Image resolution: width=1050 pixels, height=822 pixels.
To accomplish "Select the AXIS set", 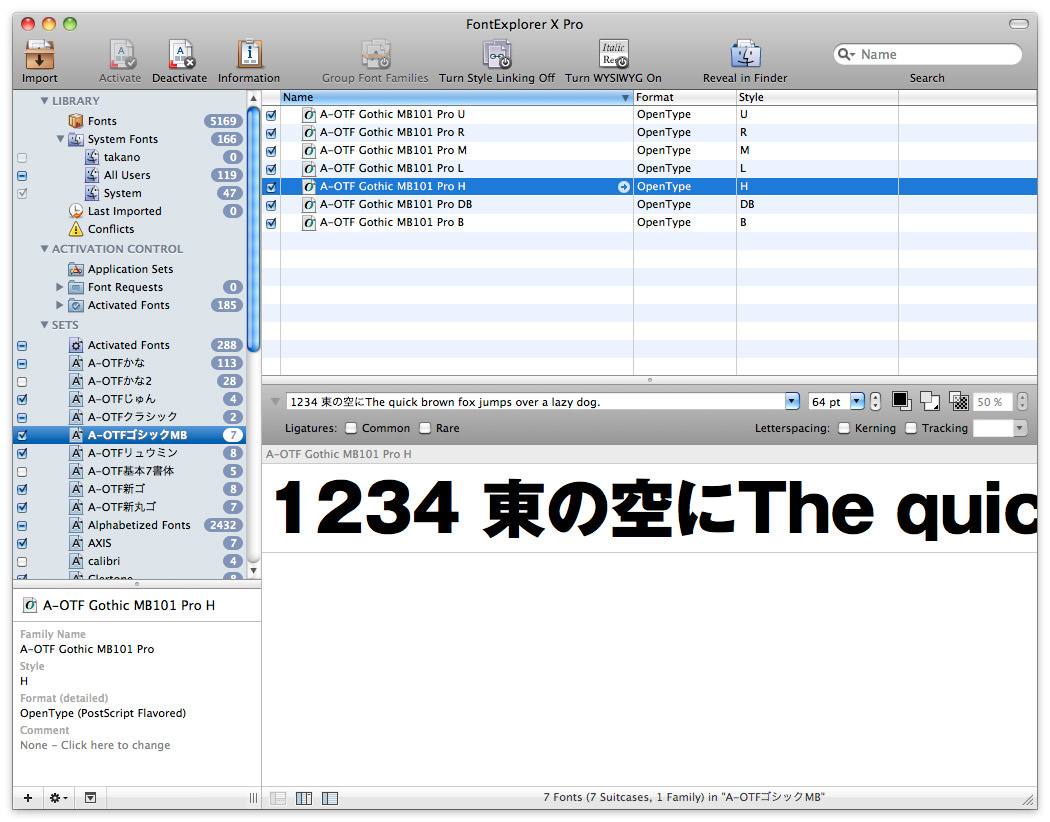I will pyautogui.click(x=130, y=544).
